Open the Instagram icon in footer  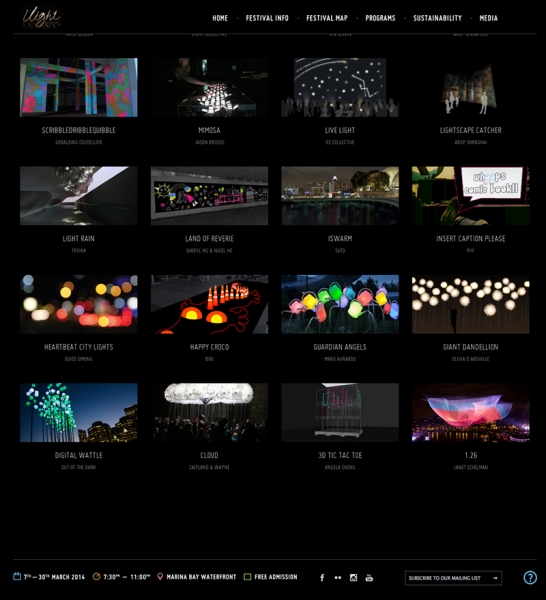pos(354,577)
